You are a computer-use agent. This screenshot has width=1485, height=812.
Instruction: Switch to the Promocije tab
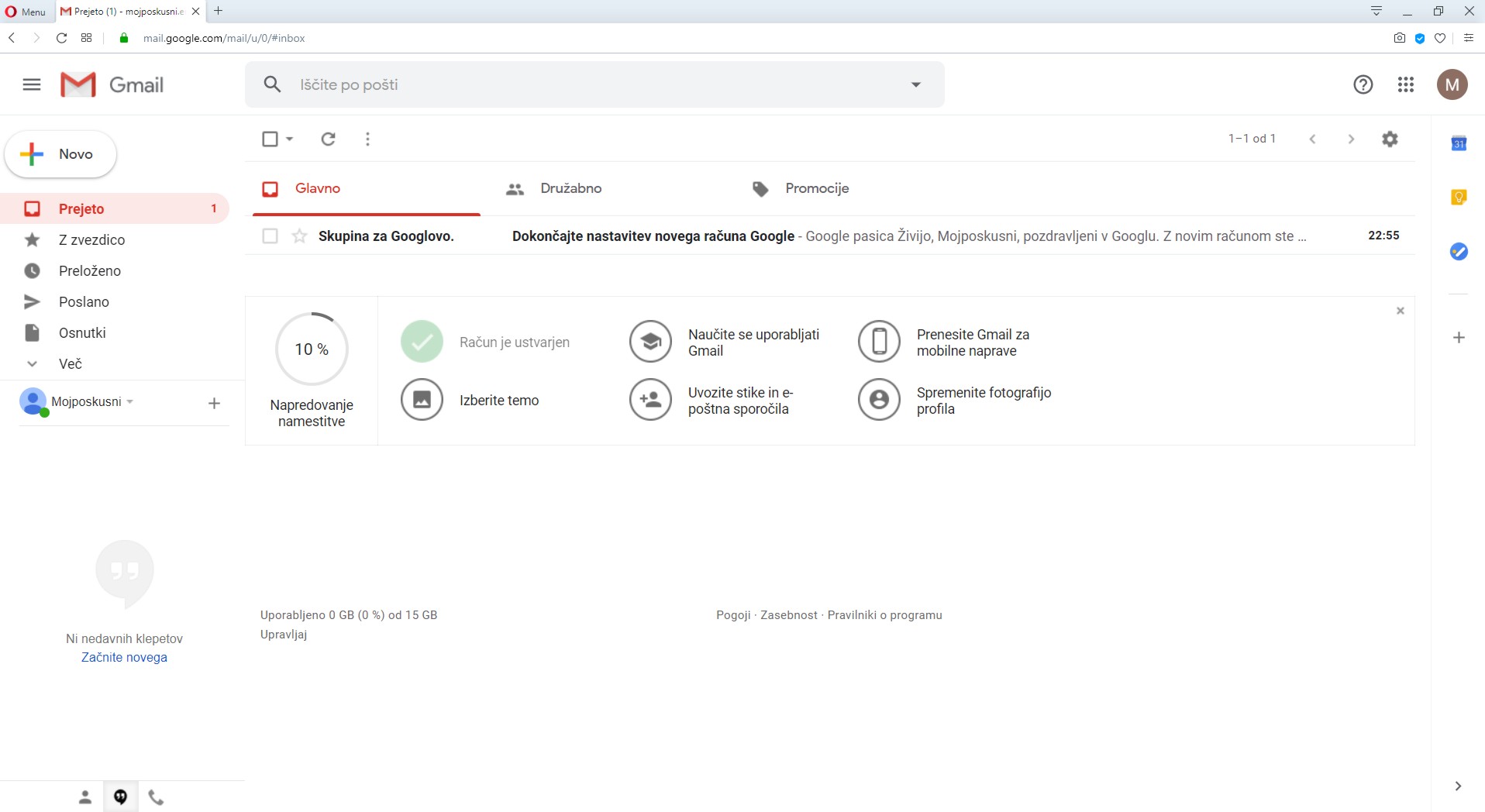coord(816,188)
